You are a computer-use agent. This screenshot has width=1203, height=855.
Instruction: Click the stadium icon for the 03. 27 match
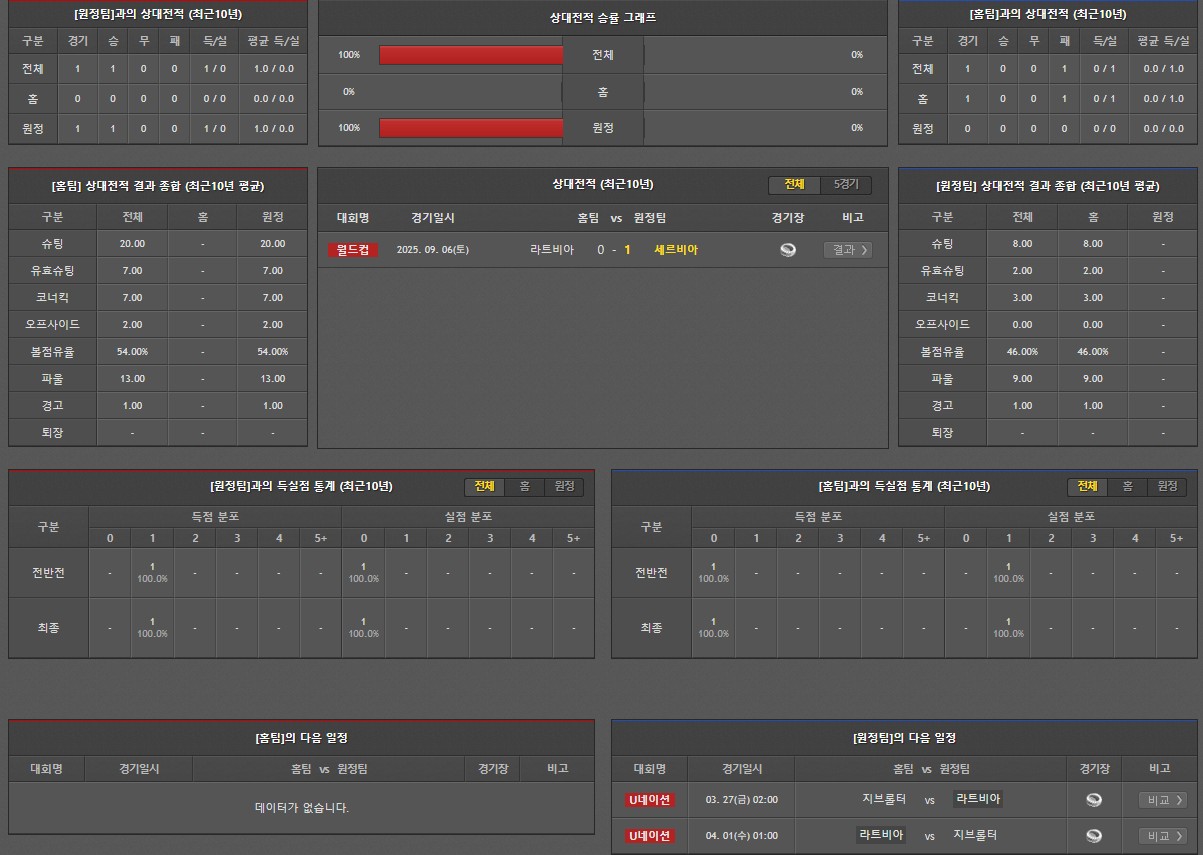click(1094, 800)
